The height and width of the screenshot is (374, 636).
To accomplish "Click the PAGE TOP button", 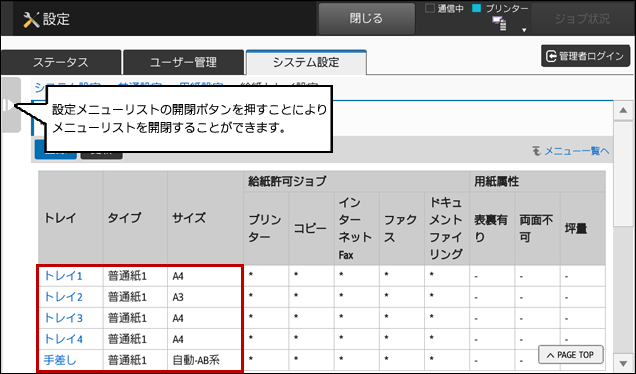I will [x=570, y=355].
